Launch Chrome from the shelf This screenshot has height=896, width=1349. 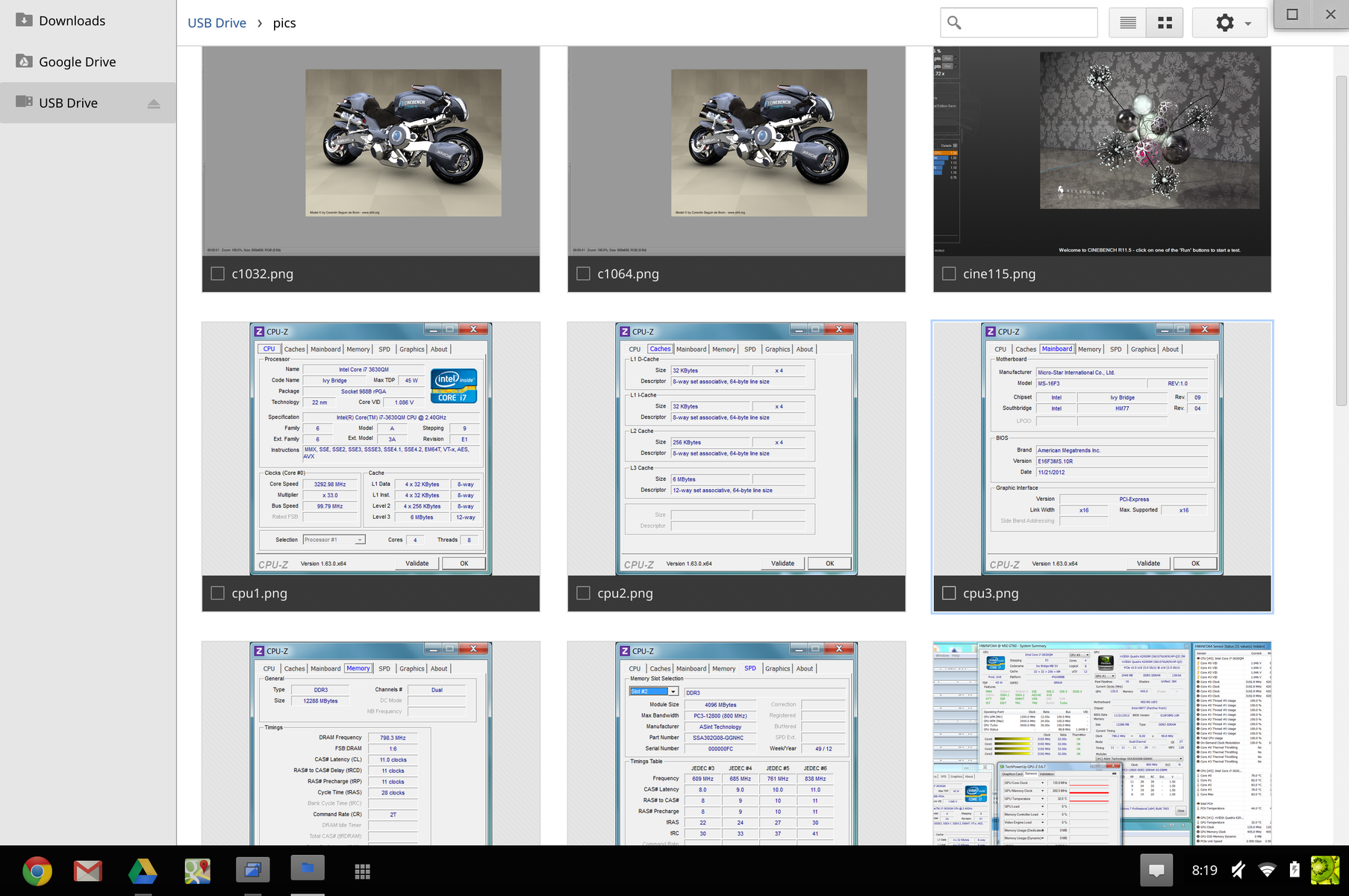point(37,871)
